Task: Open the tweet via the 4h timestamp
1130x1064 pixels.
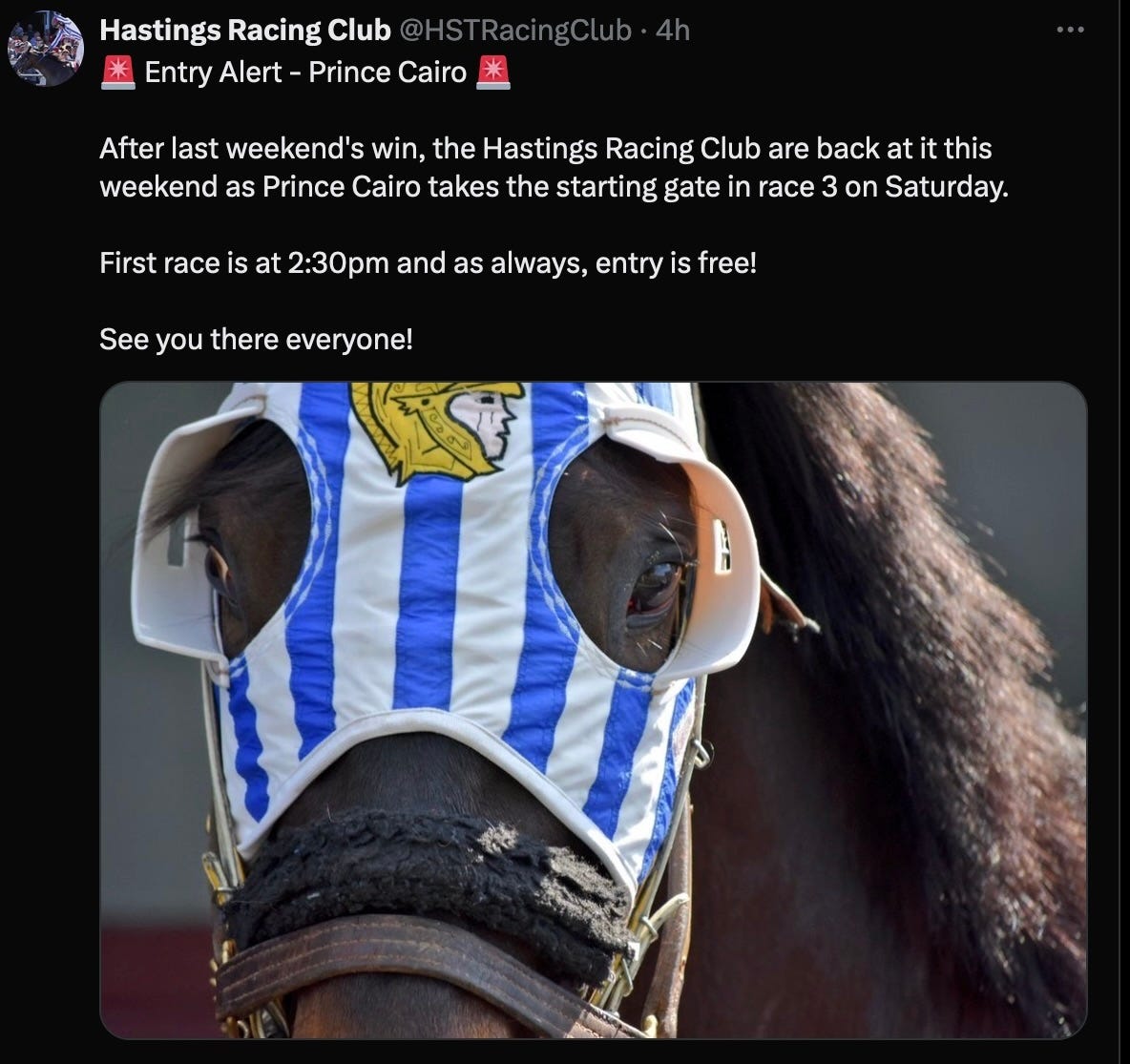Action: tap(673, 31)
